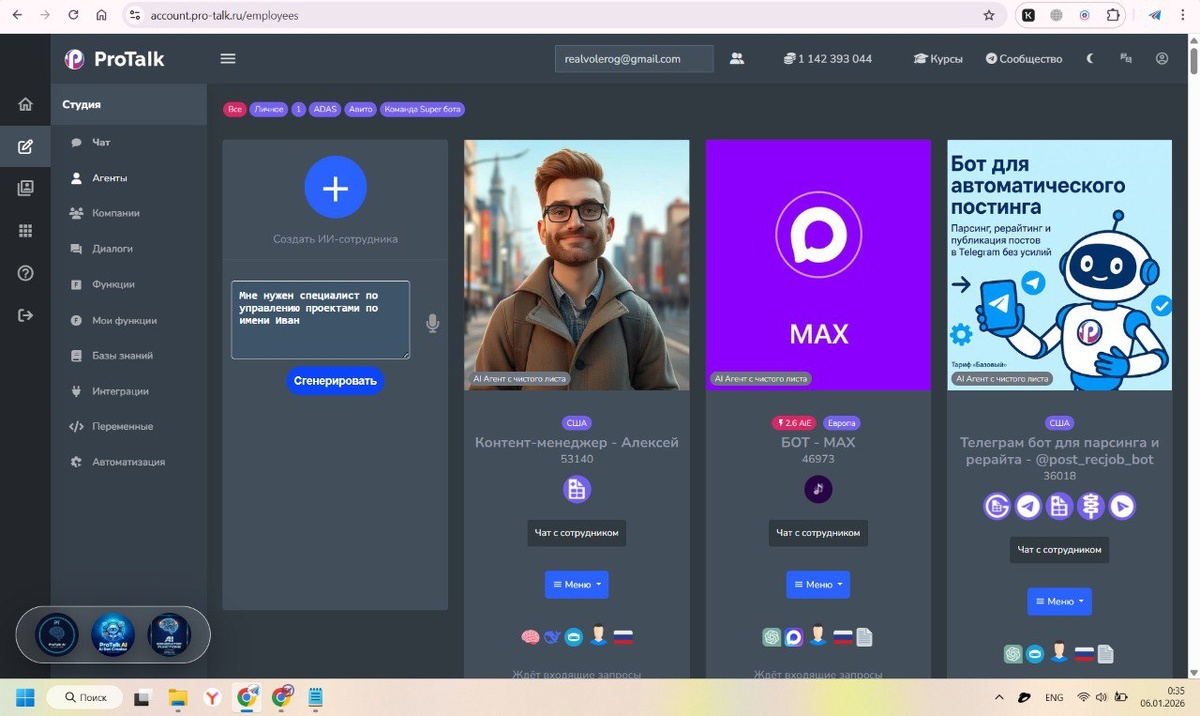Click the music note icon under БОТ - MAX
1200x716 pixels.
818,489
